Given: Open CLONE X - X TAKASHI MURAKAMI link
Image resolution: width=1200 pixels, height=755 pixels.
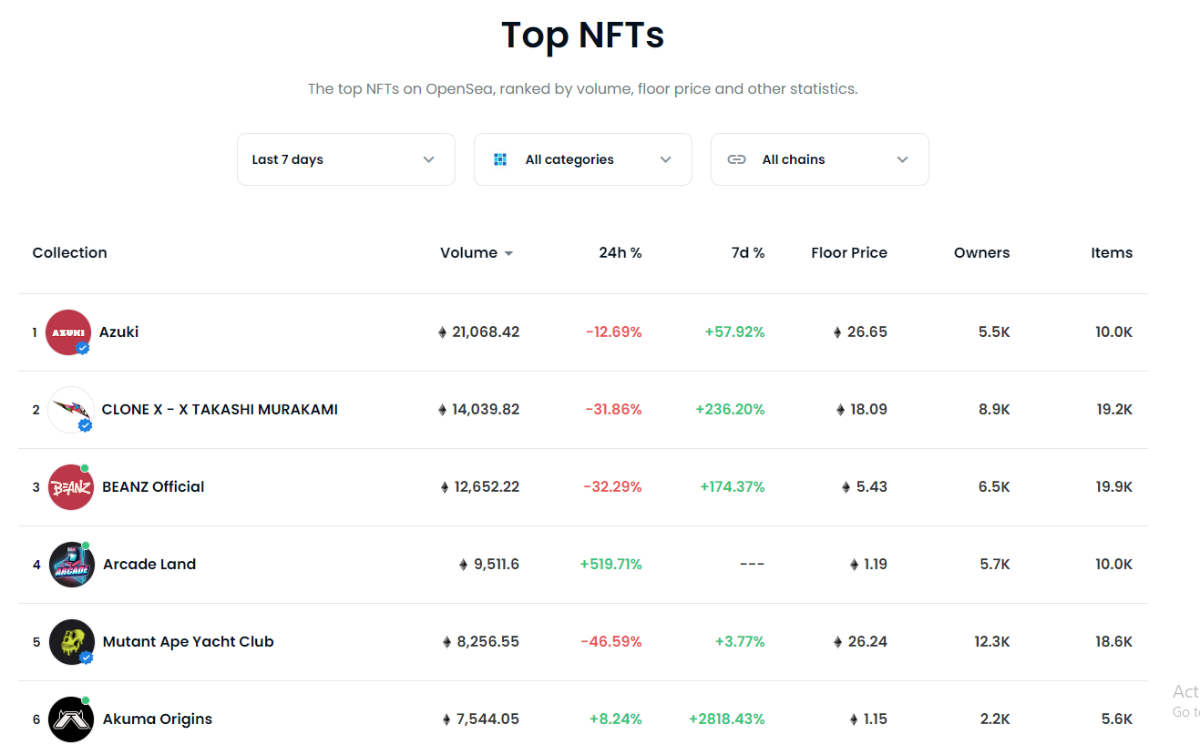Looking at the screenshot, I should click(220, 409).
